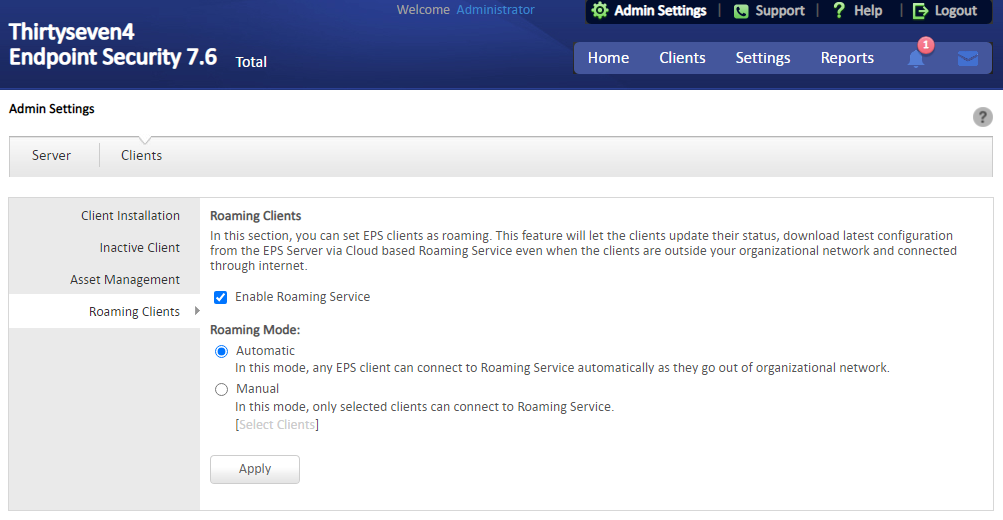Image resolution: width=1003 pixels, height=520 pixels.
Task: Switch to the Clients tab under Admin Settings
Action: point(141,155)
